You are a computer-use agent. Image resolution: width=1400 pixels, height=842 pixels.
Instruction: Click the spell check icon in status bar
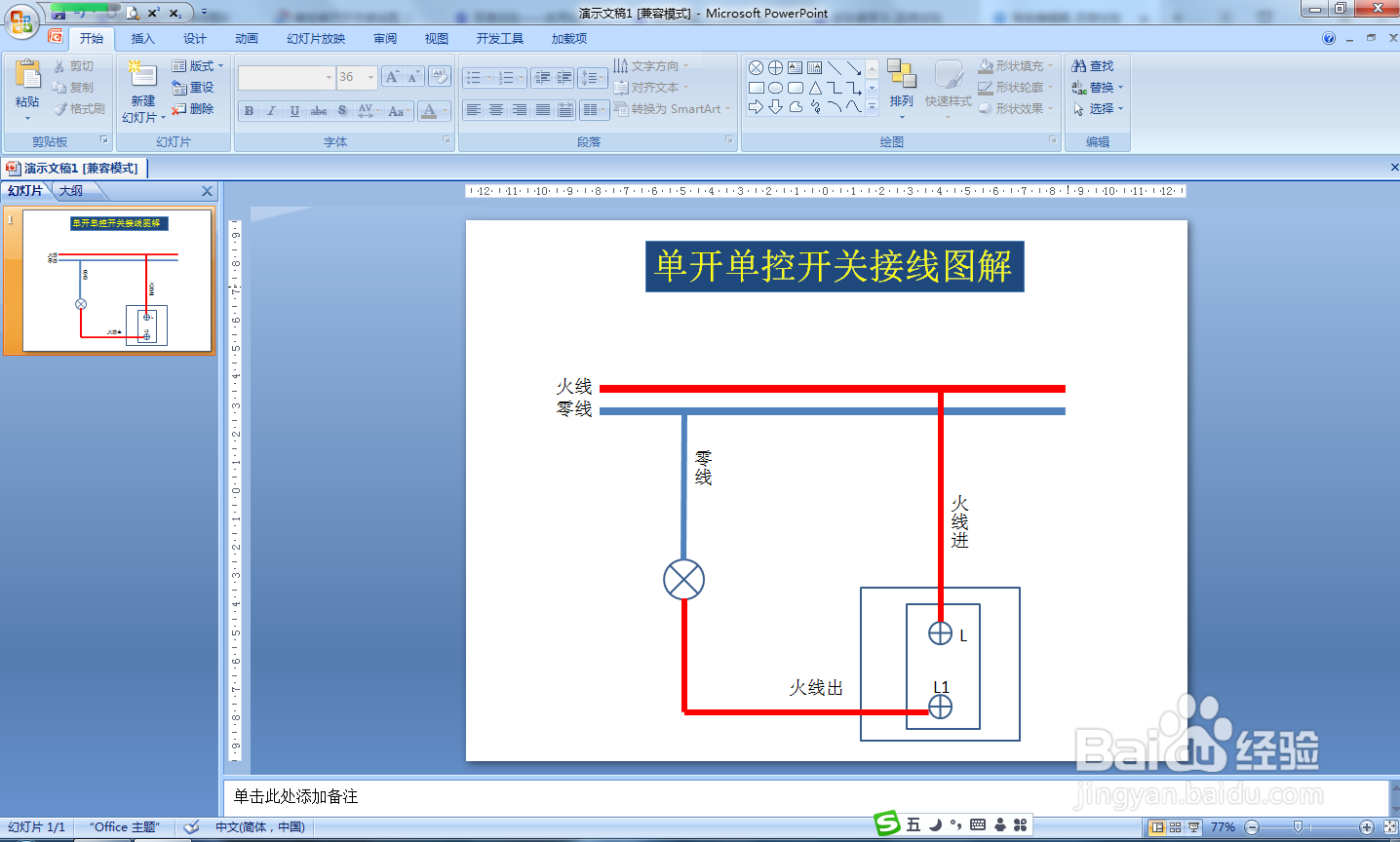tap(192, 826)
